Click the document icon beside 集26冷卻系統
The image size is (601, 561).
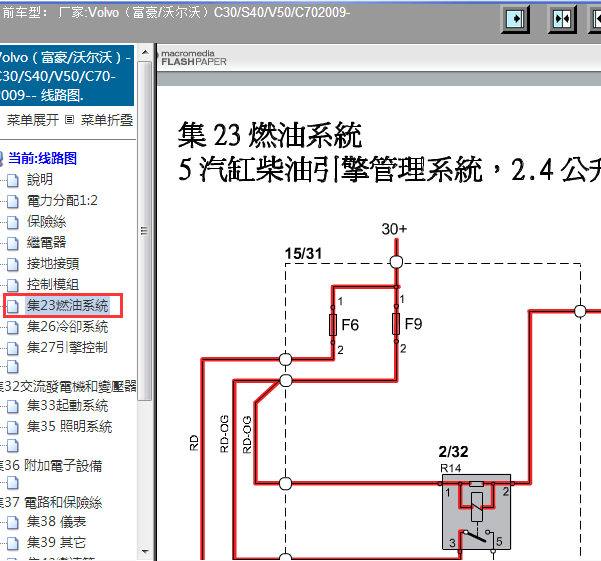pos(13,327)
